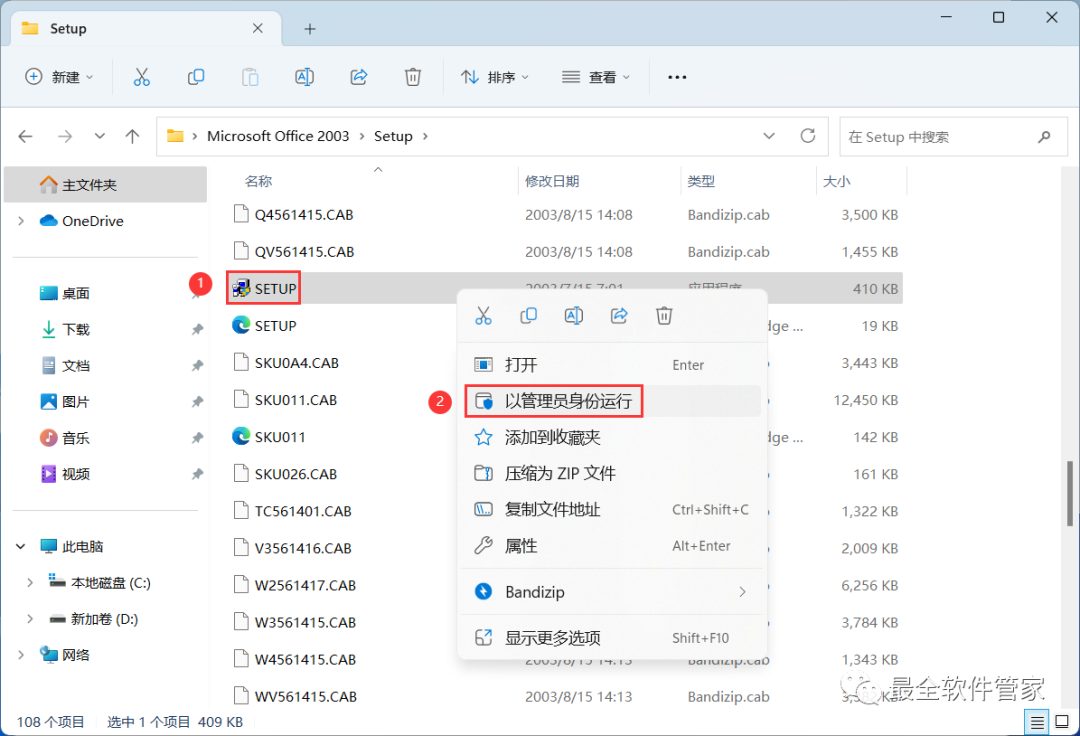Choose 添加到收藏夹 in the context menu
The width and height of the screenshot is (1080, 736).
pyautogui.click(x=612, y=437)
